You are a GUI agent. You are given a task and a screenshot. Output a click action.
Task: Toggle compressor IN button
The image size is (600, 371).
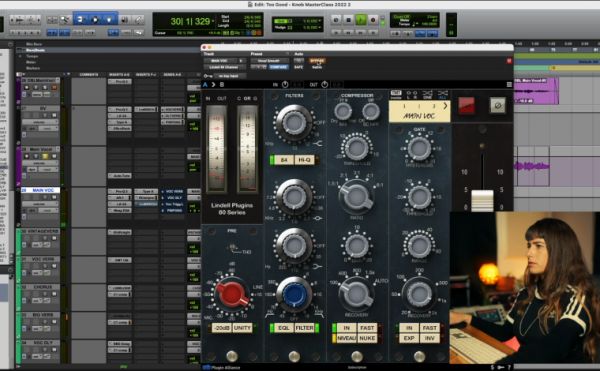346,328
